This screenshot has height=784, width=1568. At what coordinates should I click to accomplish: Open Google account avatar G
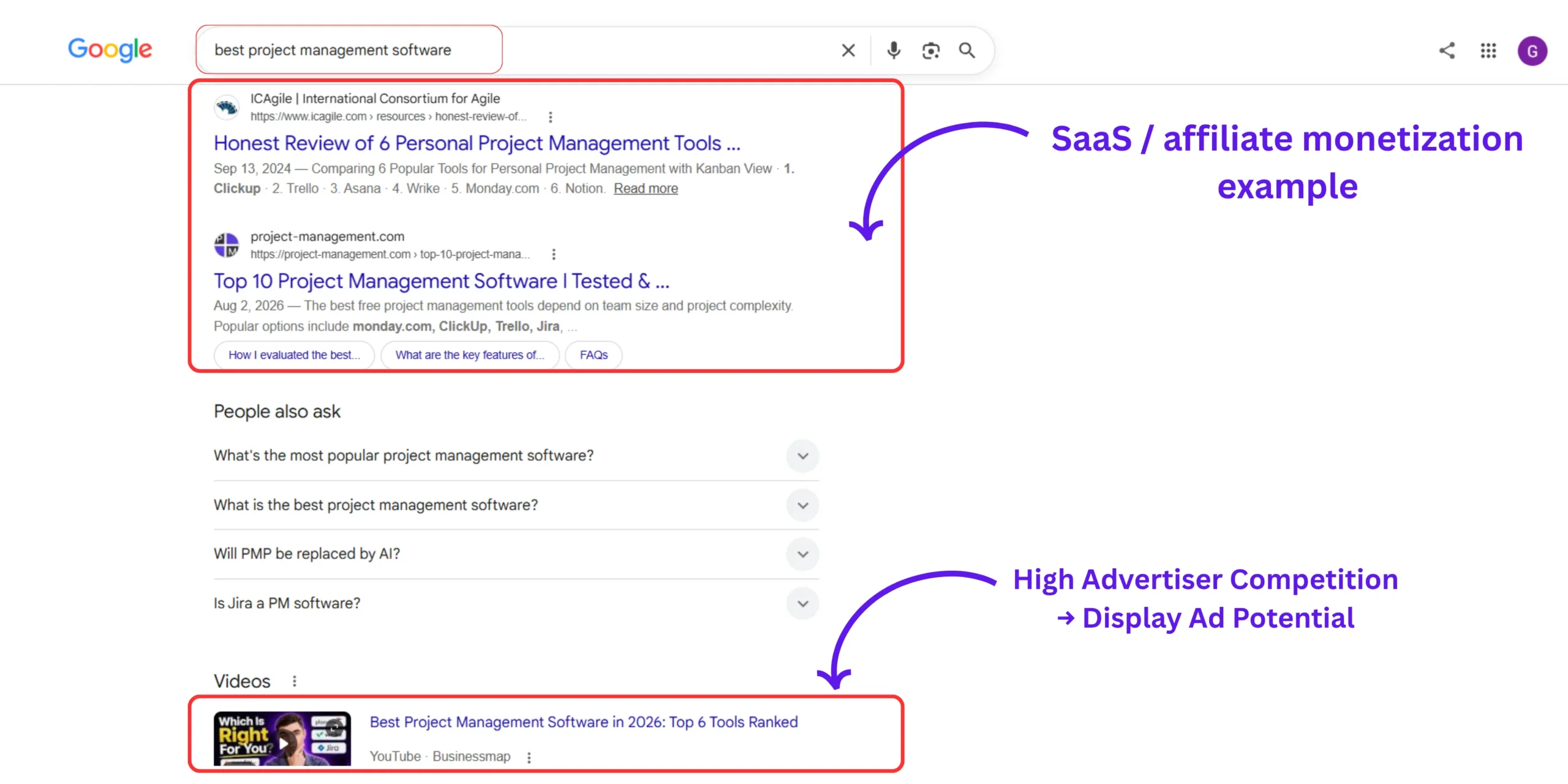click(x=1532, y=51)
